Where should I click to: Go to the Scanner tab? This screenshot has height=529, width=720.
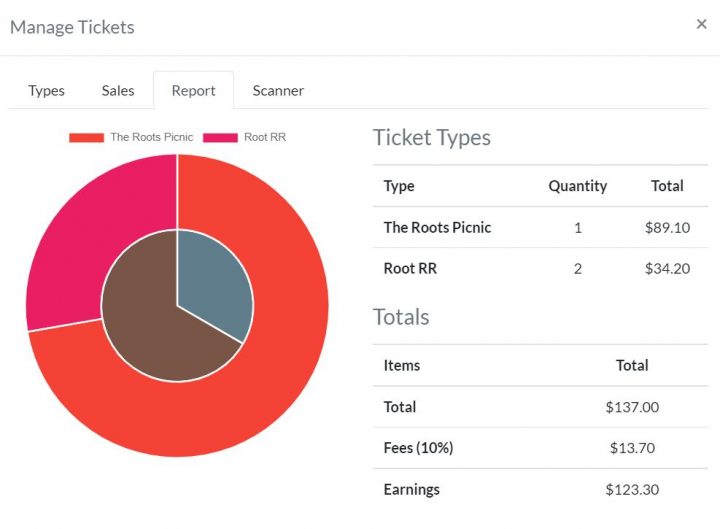tap(278, 90)
